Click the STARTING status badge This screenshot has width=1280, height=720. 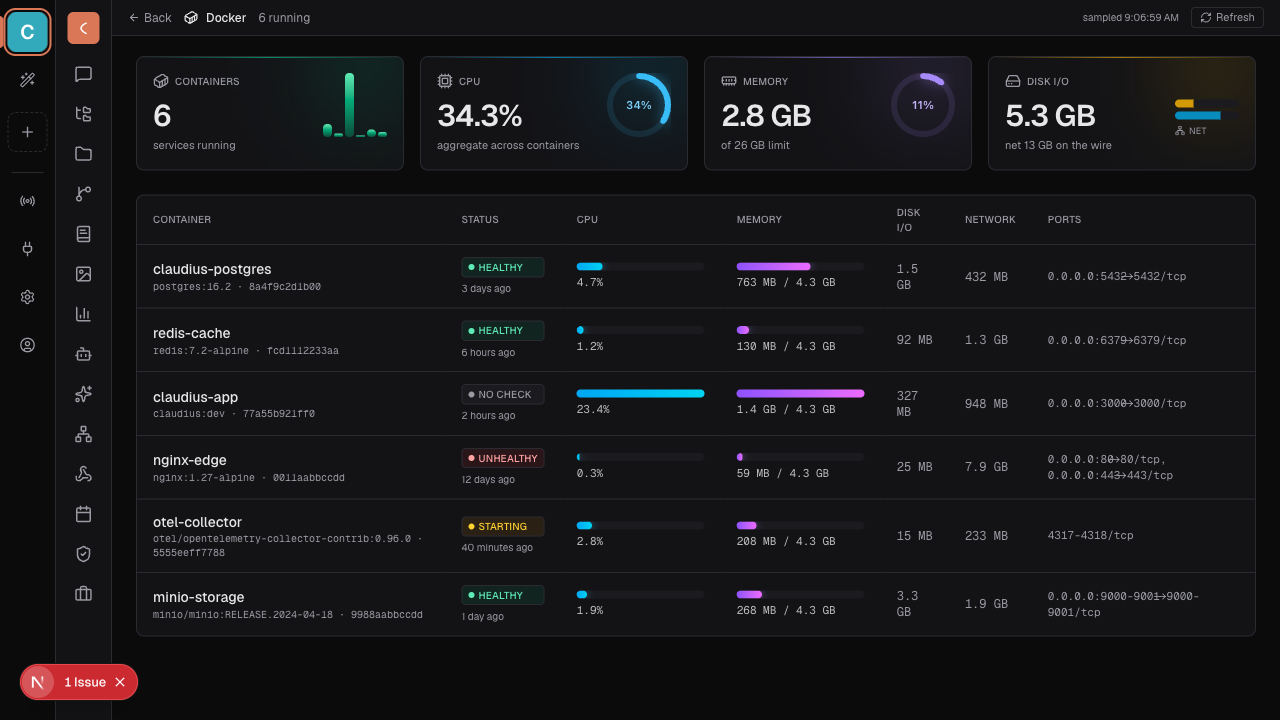point(503,526)
